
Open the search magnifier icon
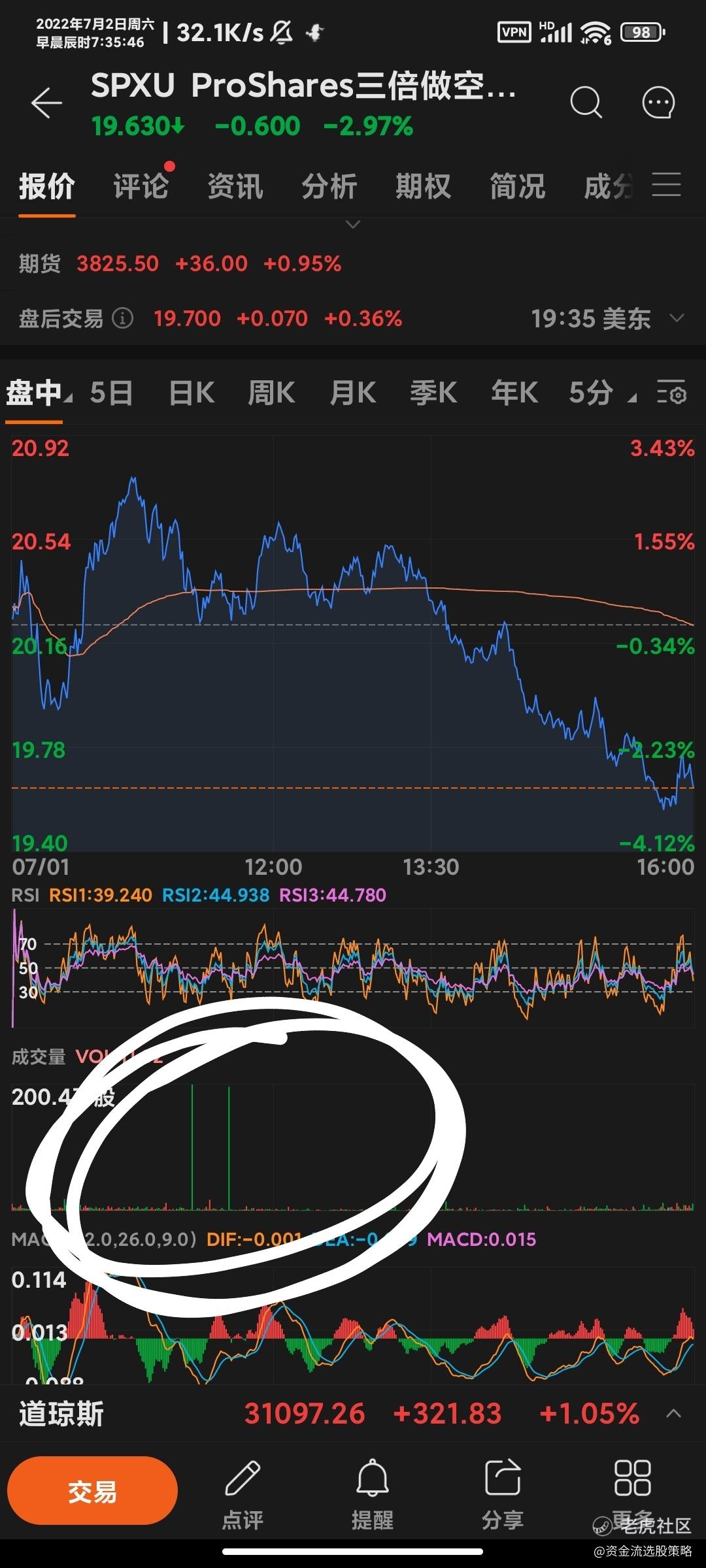585,103
